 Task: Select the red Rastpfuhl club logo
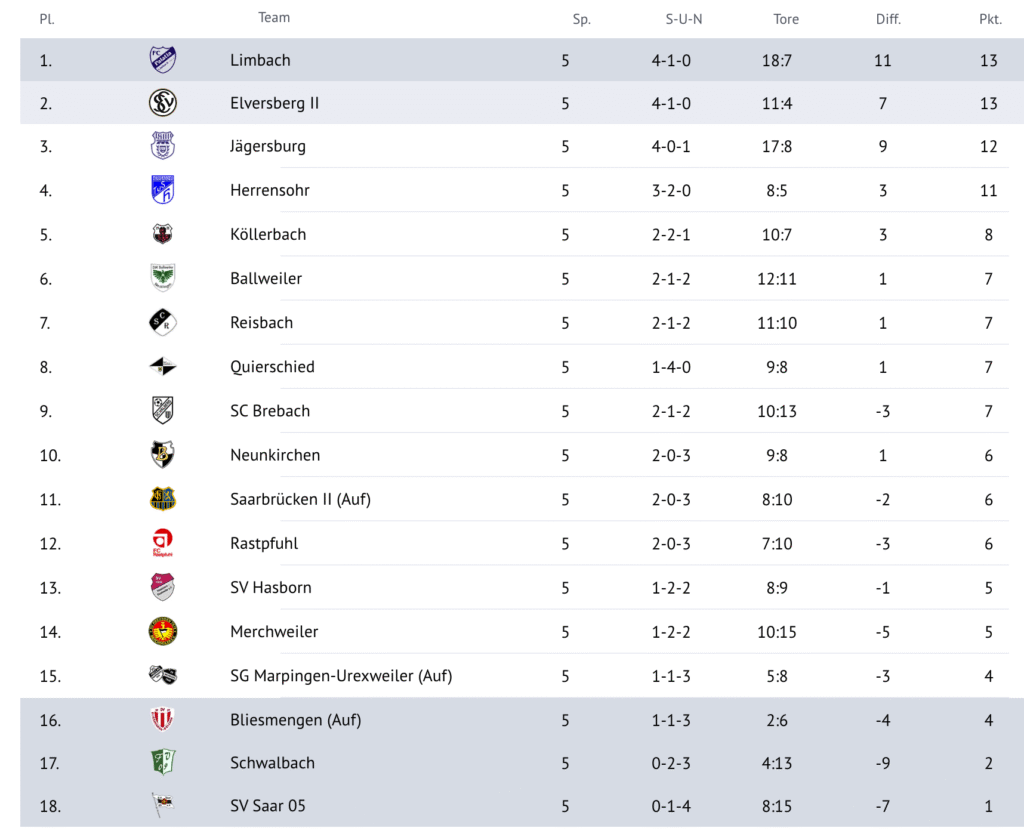[x=163, y=543]
